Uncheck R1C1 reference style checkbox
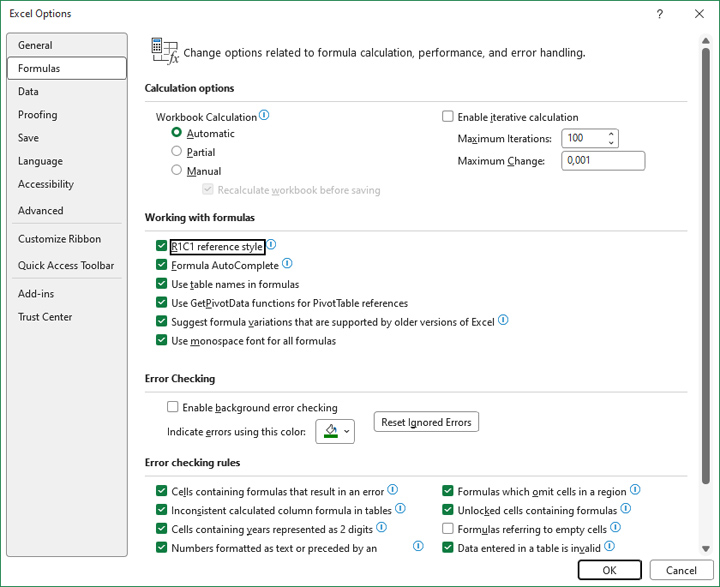 (x=162, y=246)
